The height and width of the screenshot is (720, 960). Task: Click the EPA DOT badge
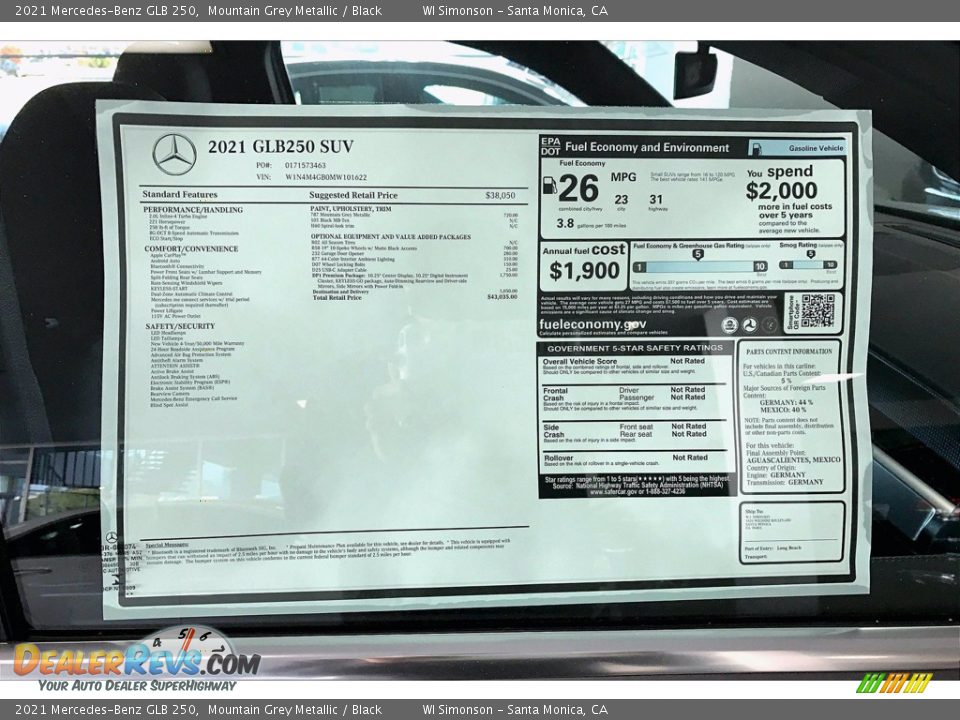[x=550, y=146]
